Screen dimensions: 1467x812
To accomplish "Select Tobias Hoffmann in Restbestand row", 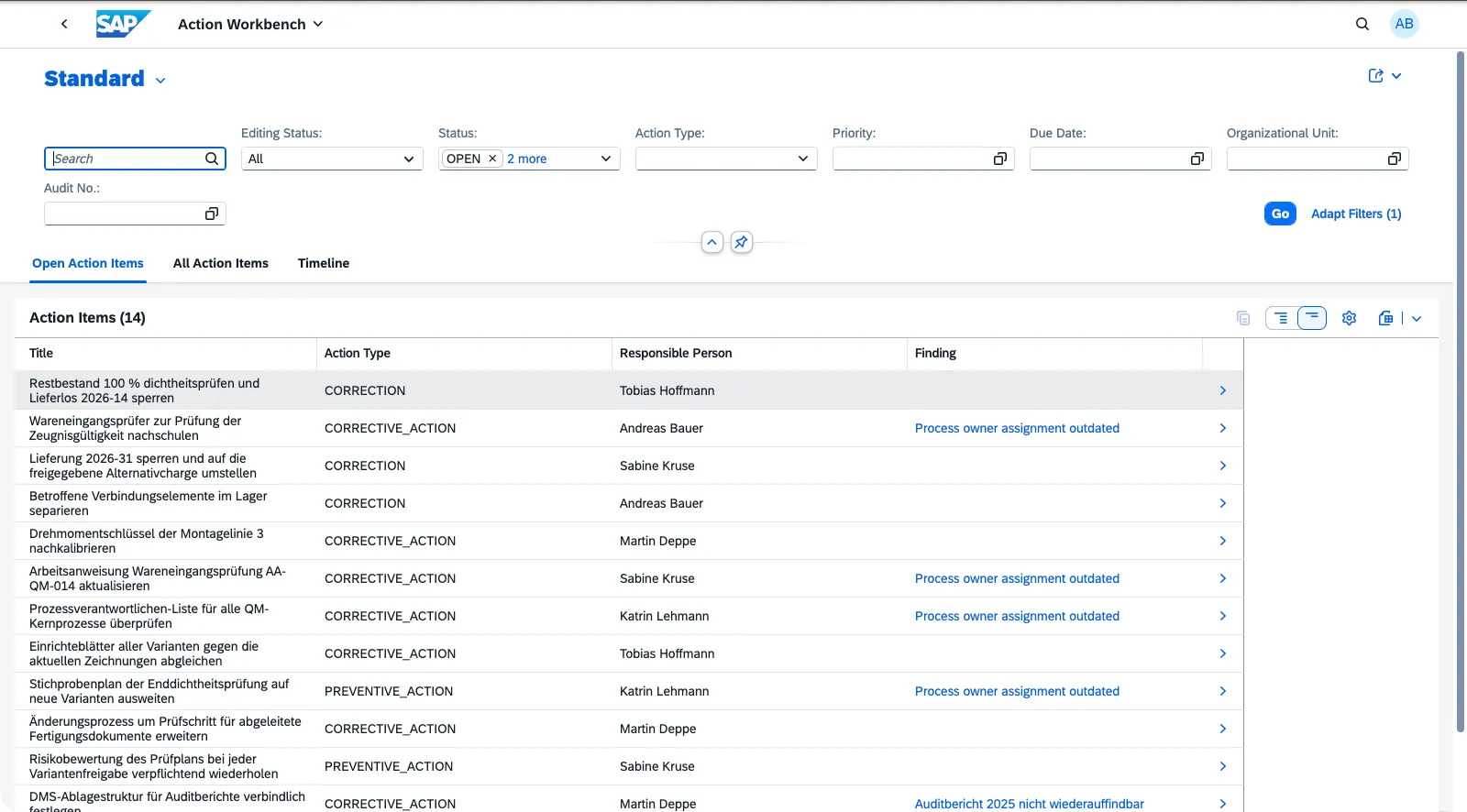I will tap(667, 390).
